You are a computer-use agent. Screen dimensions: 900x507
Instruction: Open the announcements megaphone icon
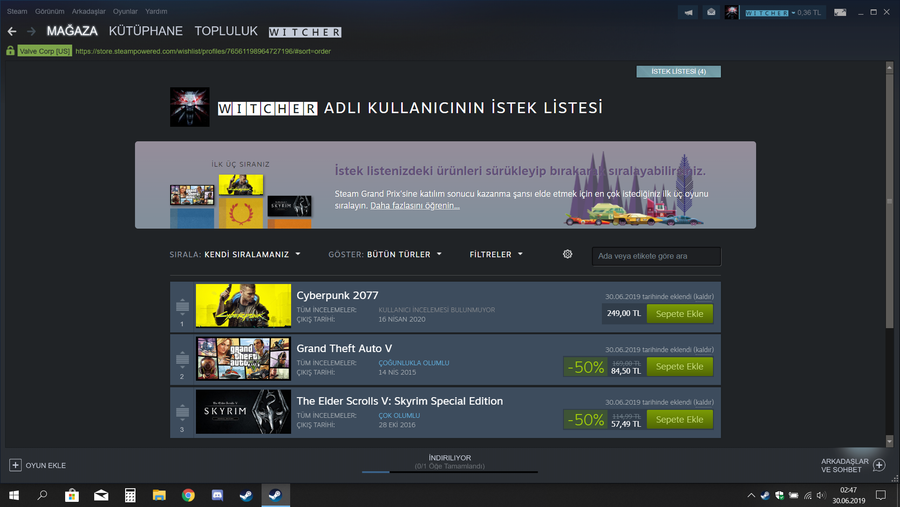tap(688, 12)
